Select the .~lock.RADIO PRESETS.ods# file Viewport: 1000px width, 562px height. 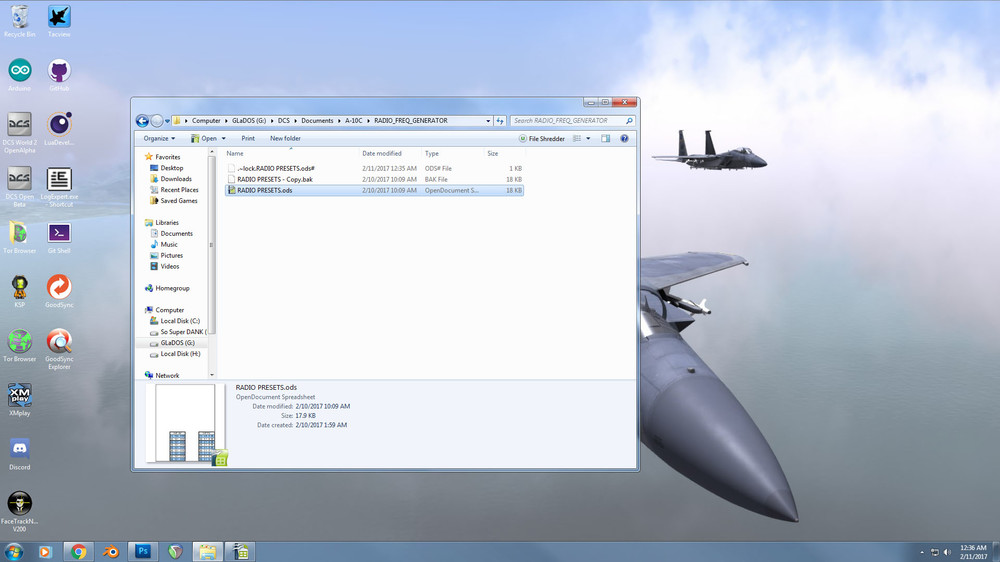(x=374, y=168)
